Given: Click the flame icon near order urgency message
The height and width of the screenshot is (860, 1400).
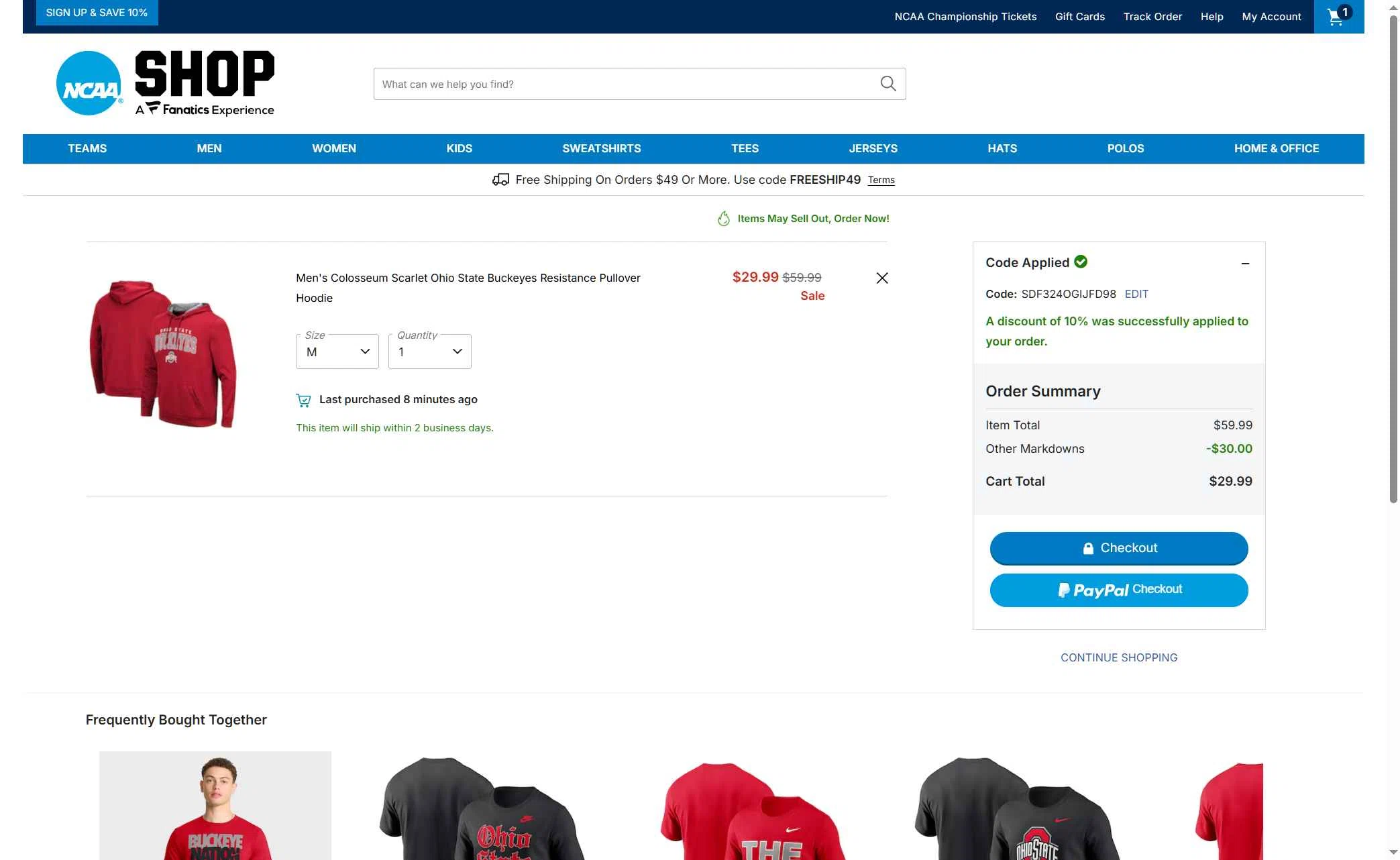Looking at the screenshot, I should click(x=723, y=218).
